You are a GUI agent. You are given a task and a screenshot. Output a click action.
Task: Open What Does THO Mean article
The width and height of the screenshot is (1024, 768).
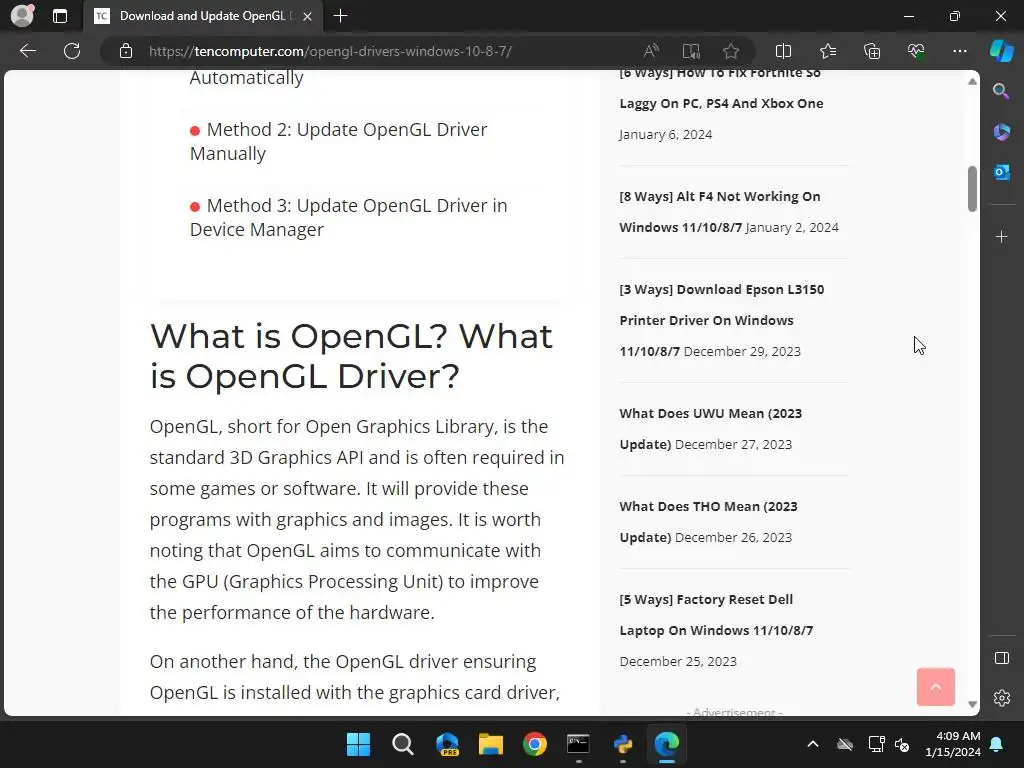708,521
